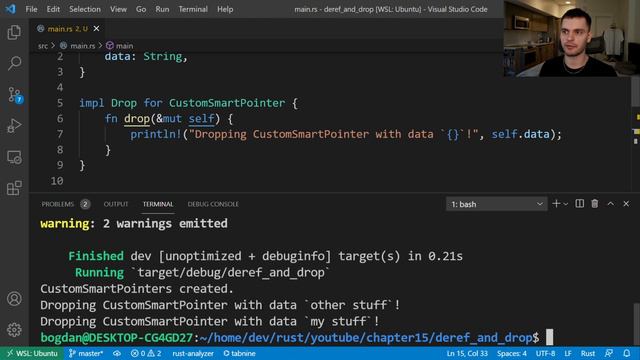Click the main function breadcrumb

pos(120,46)
